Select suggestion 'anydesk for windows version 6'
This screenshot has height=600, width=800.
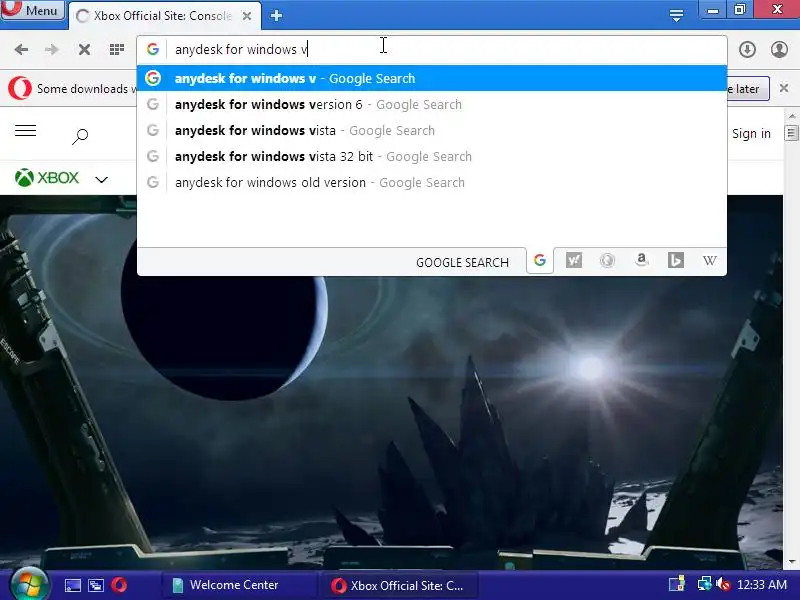(x=432, y=104)
